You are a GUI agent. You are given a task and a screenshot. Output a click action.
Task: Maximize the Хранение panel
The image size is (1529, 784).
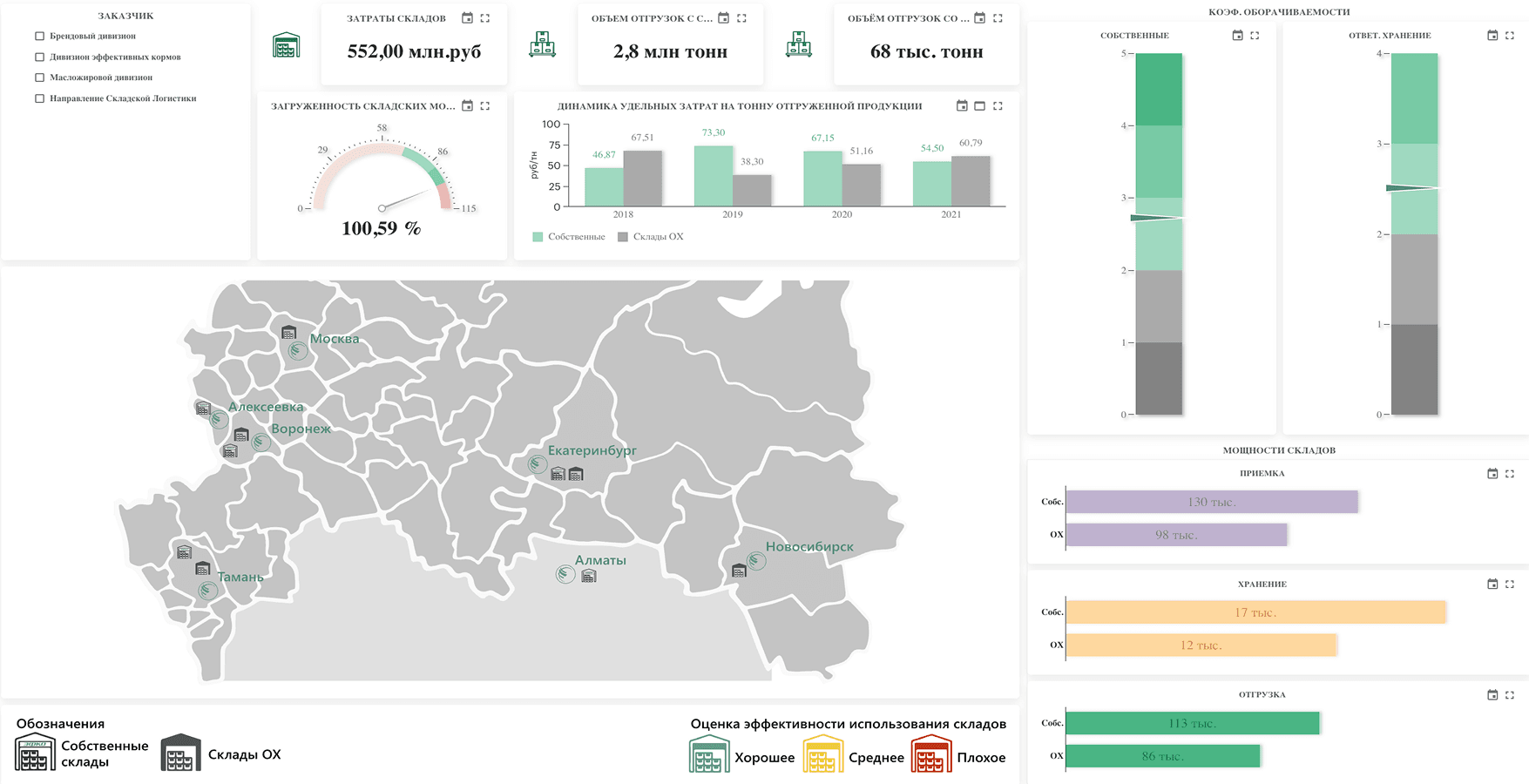pyautogui.click(x=1510, y=585)
